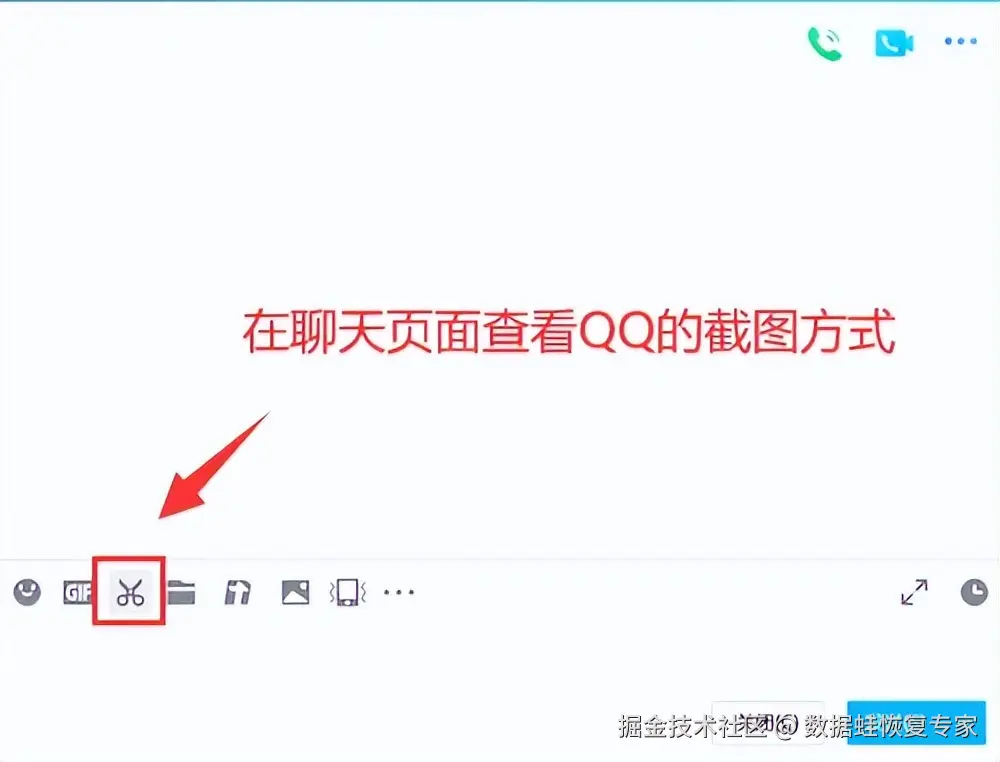Viewport: 1000px width, 762px height.
Task: Start a voice call with green phone icon
Action: pyautogui.click(x=825, y=43)
